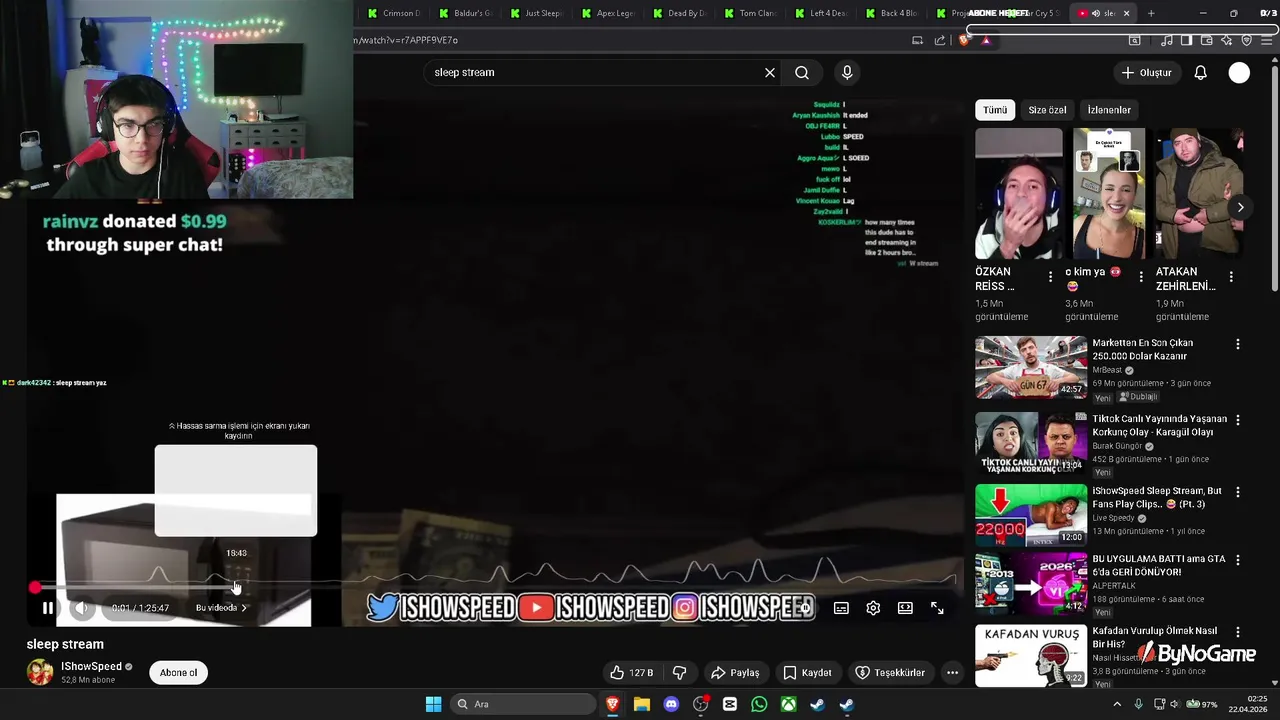Open Brave Leo AI sparkle icon
The height and width of the screenshot is (720, 1280).
point(1227,40)
